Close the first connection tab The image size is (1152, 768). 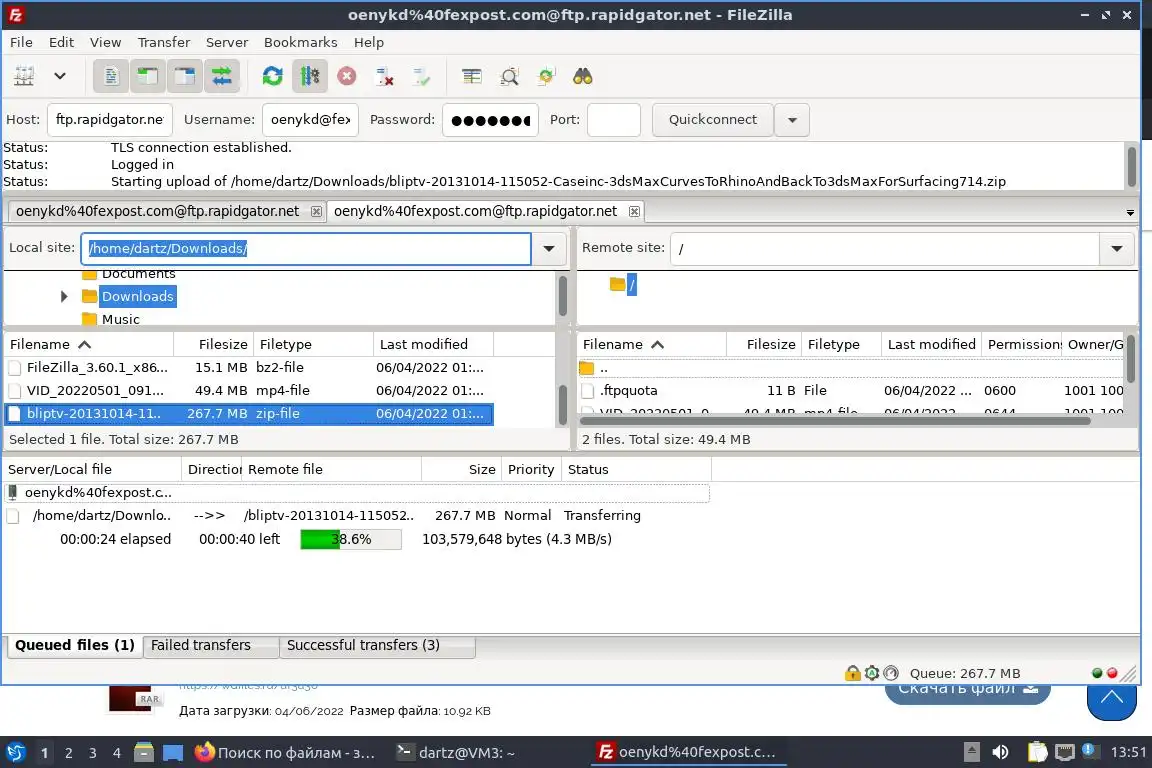[316, 212]
